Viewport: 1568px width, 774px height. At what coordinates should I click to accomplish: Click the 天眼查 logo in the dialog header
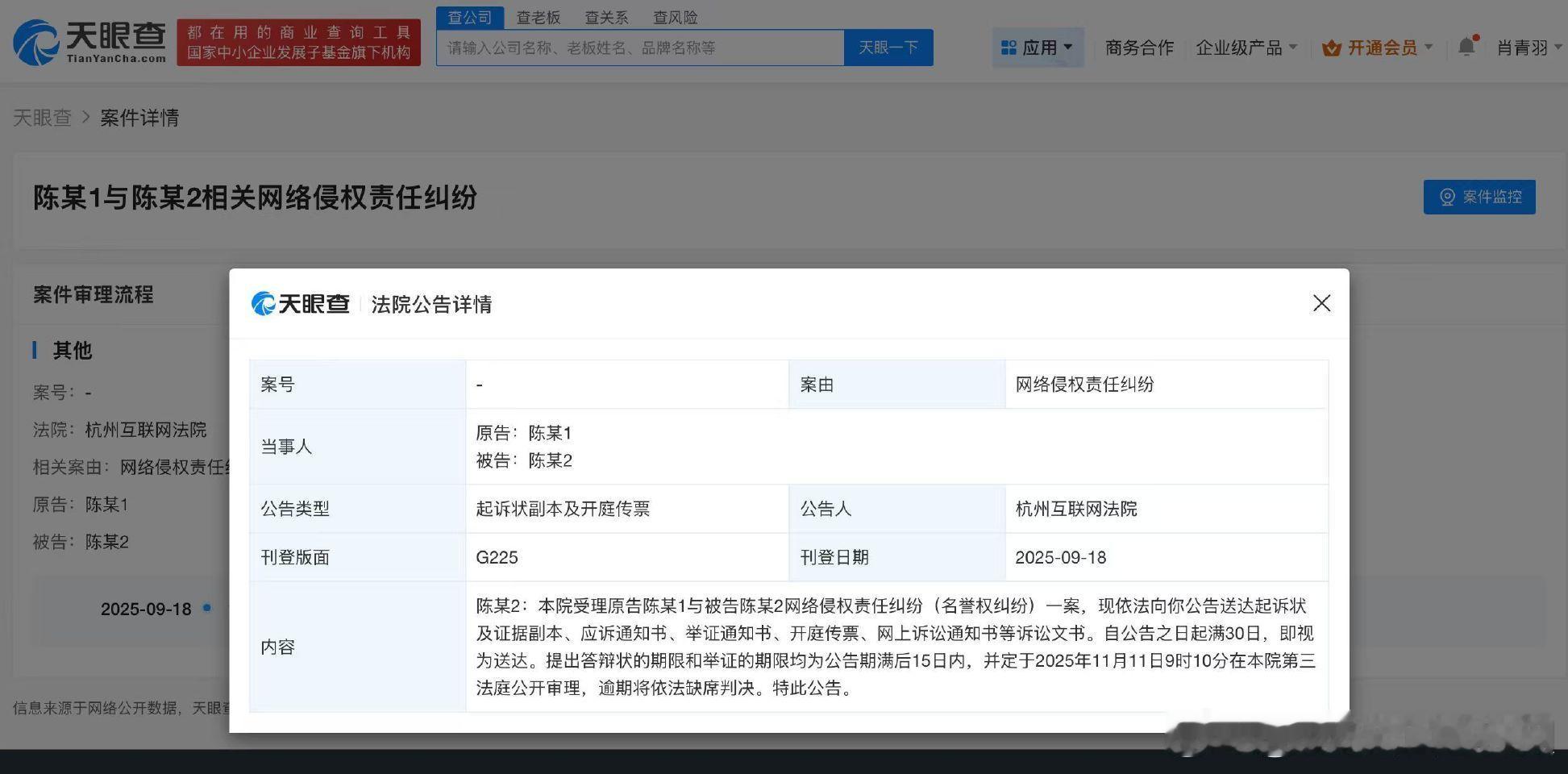(x=301, y=304)
